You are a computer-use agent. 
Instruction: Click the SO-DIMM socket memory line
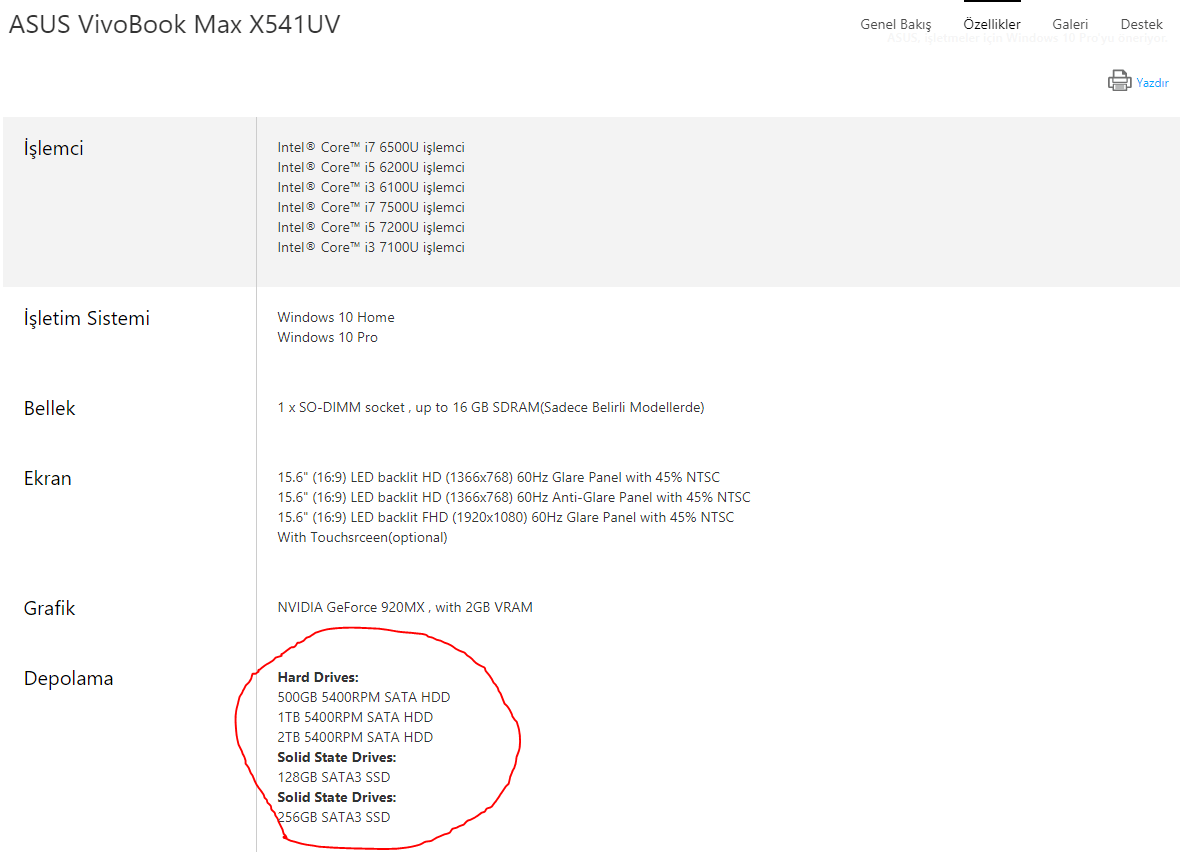[x=490, y=407]
